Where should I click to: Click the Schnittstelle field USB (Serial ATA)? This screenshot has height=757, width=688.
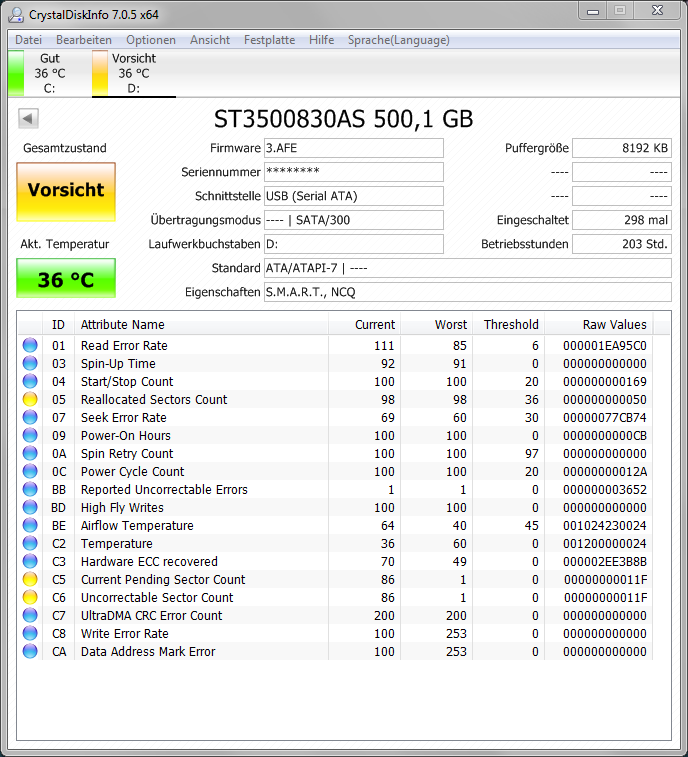(x=353, y=196)
